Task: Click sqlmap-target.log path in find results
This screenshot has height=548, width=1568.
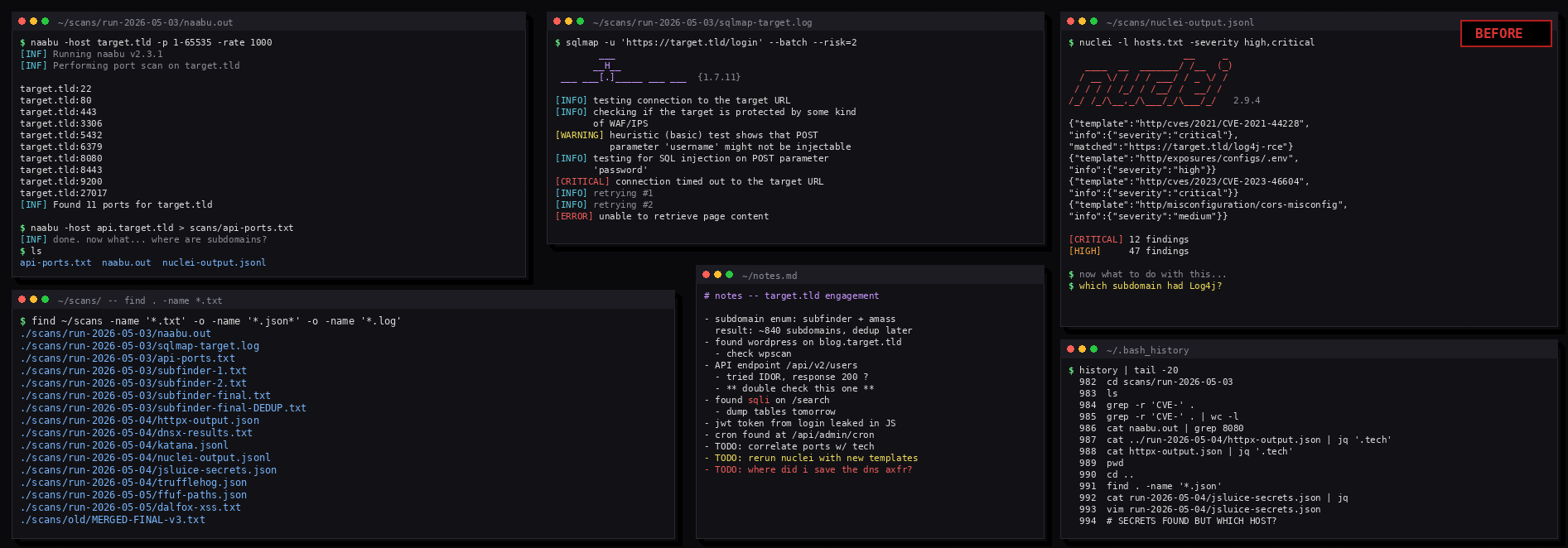Action: (x=139, y=346)
